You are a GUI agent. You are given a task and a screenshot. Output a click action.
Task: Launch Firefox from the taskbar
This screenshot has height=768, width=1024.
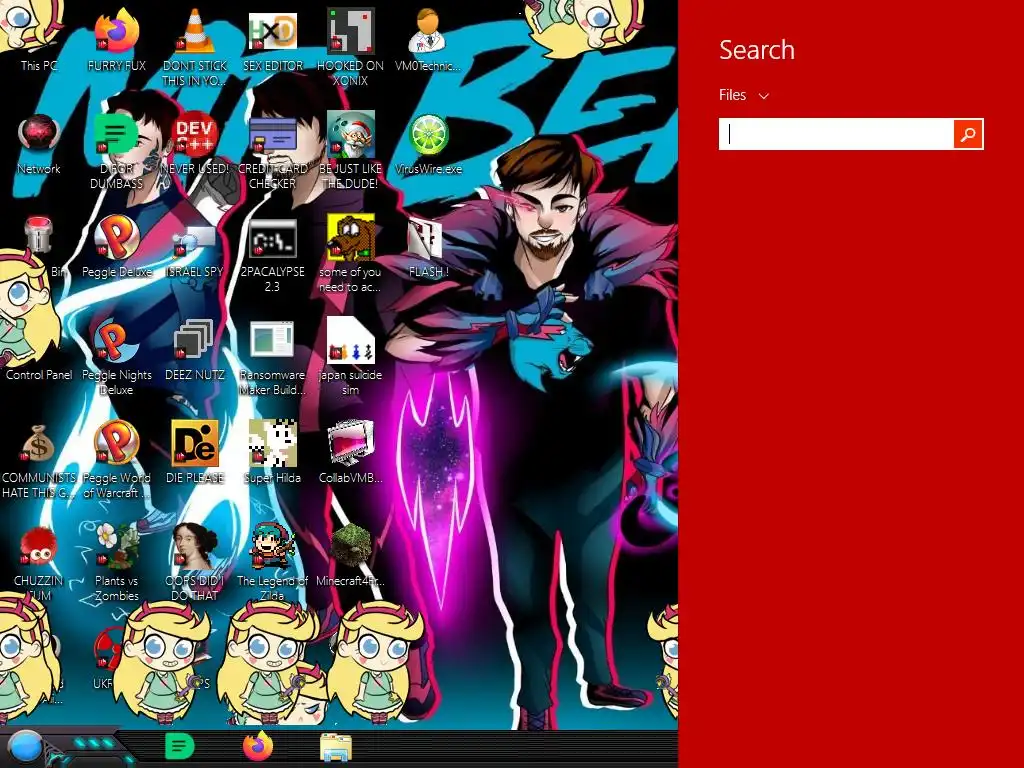tap(258, 747)
